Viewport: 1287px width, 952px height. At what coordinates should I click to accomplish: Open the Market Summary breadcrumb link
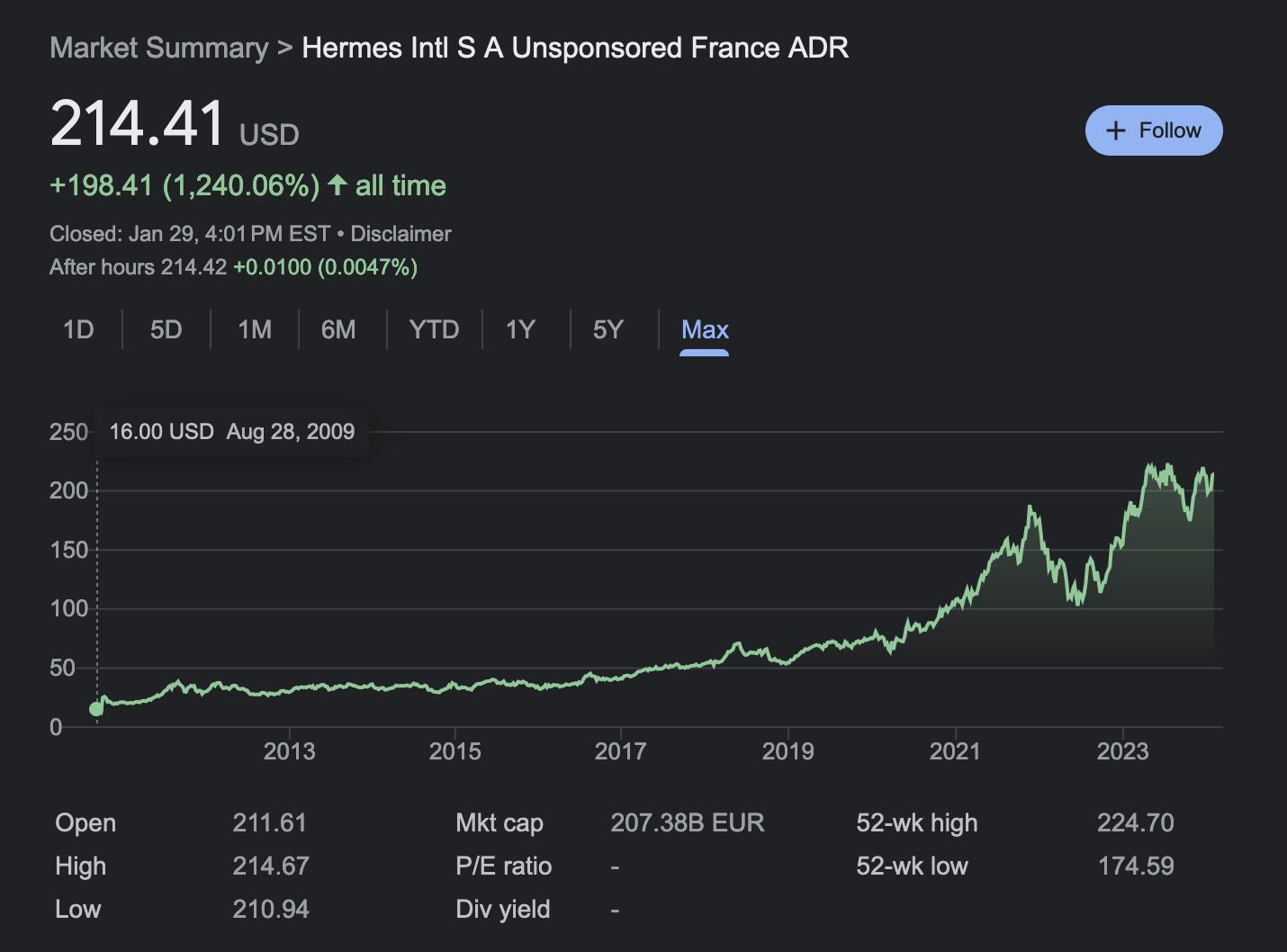click(159, 48)
